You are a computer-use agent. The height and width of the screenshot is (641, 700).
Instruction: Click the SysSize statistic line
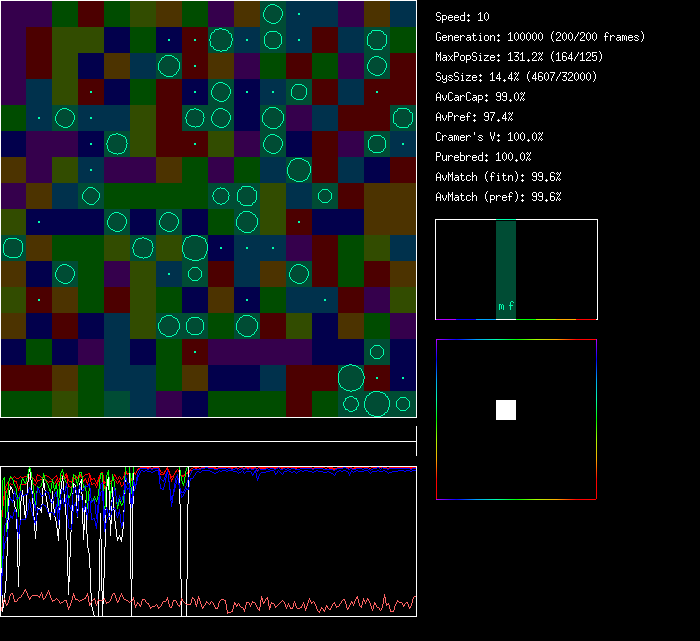coord(514,77)
